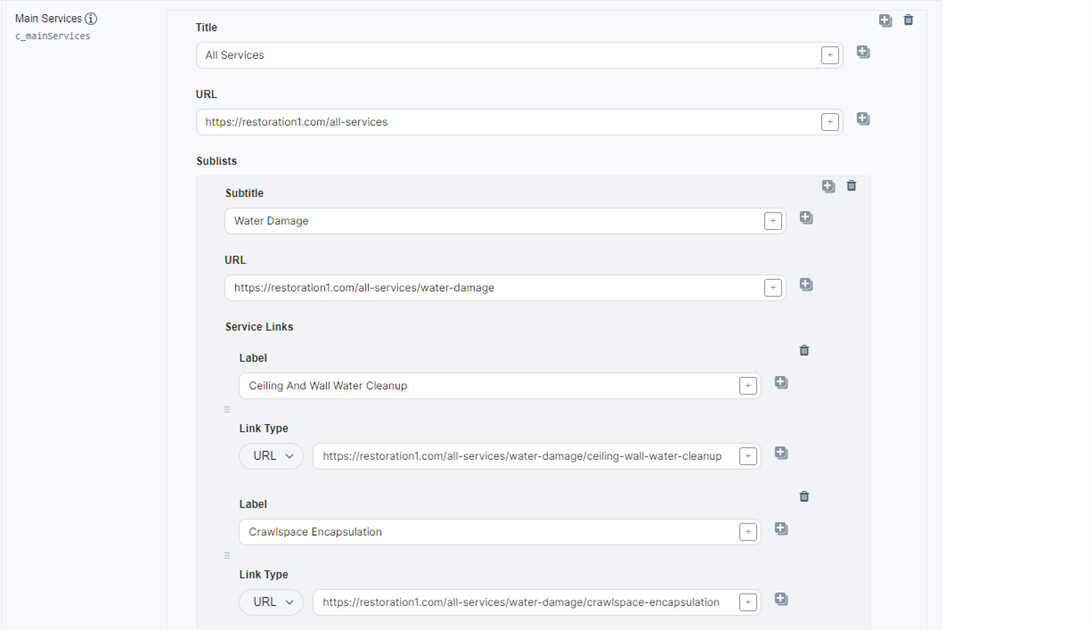
Task: Click plus button inside Water Damage subtitle field
Action: coord(772,222)
